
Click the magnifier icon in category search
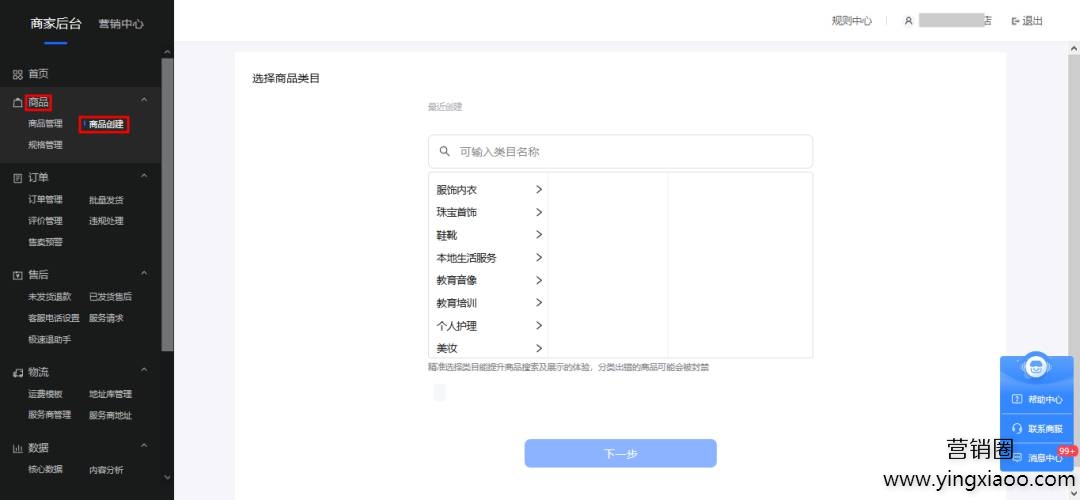click(445, 151)
